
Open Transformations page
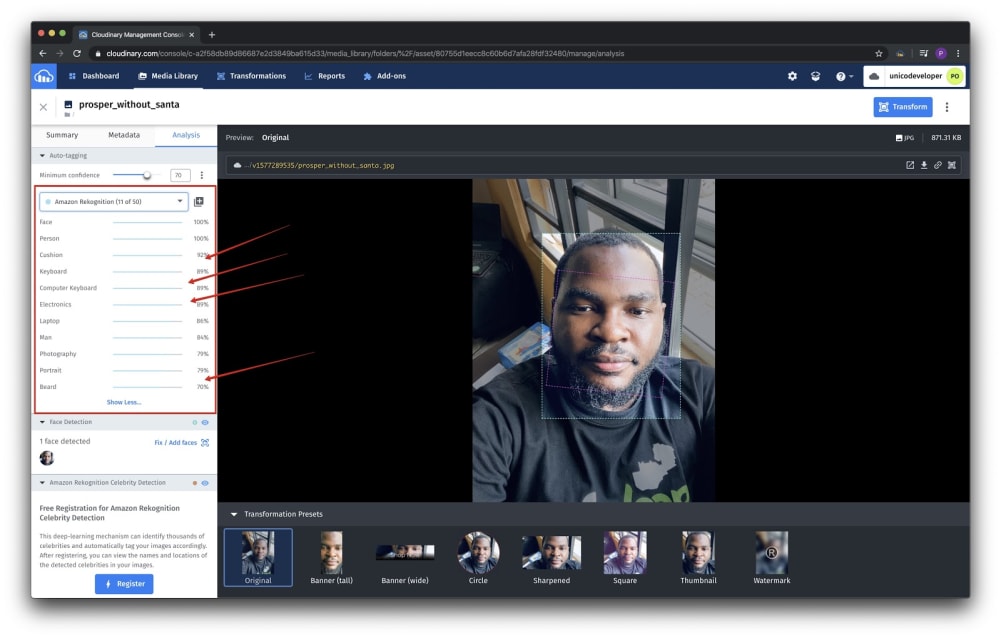pyautogui.click(x=251, y=76)
